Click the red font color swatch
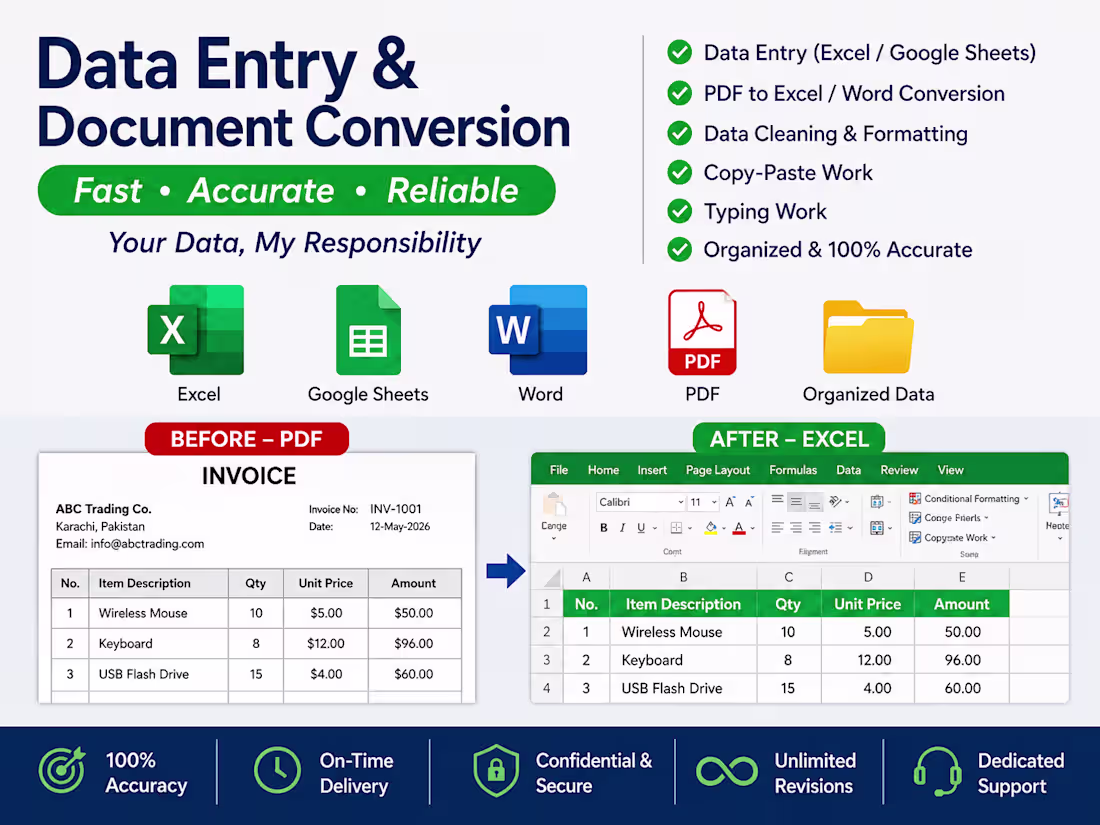 pos(739,533)
